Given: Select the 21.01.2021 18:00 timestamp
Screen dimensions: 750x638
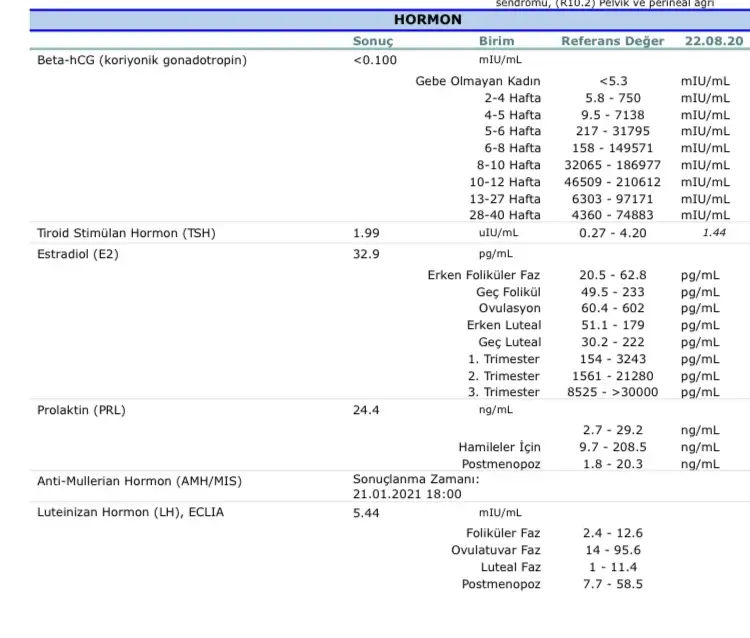Looking at the screenshot, I should 407,495.
